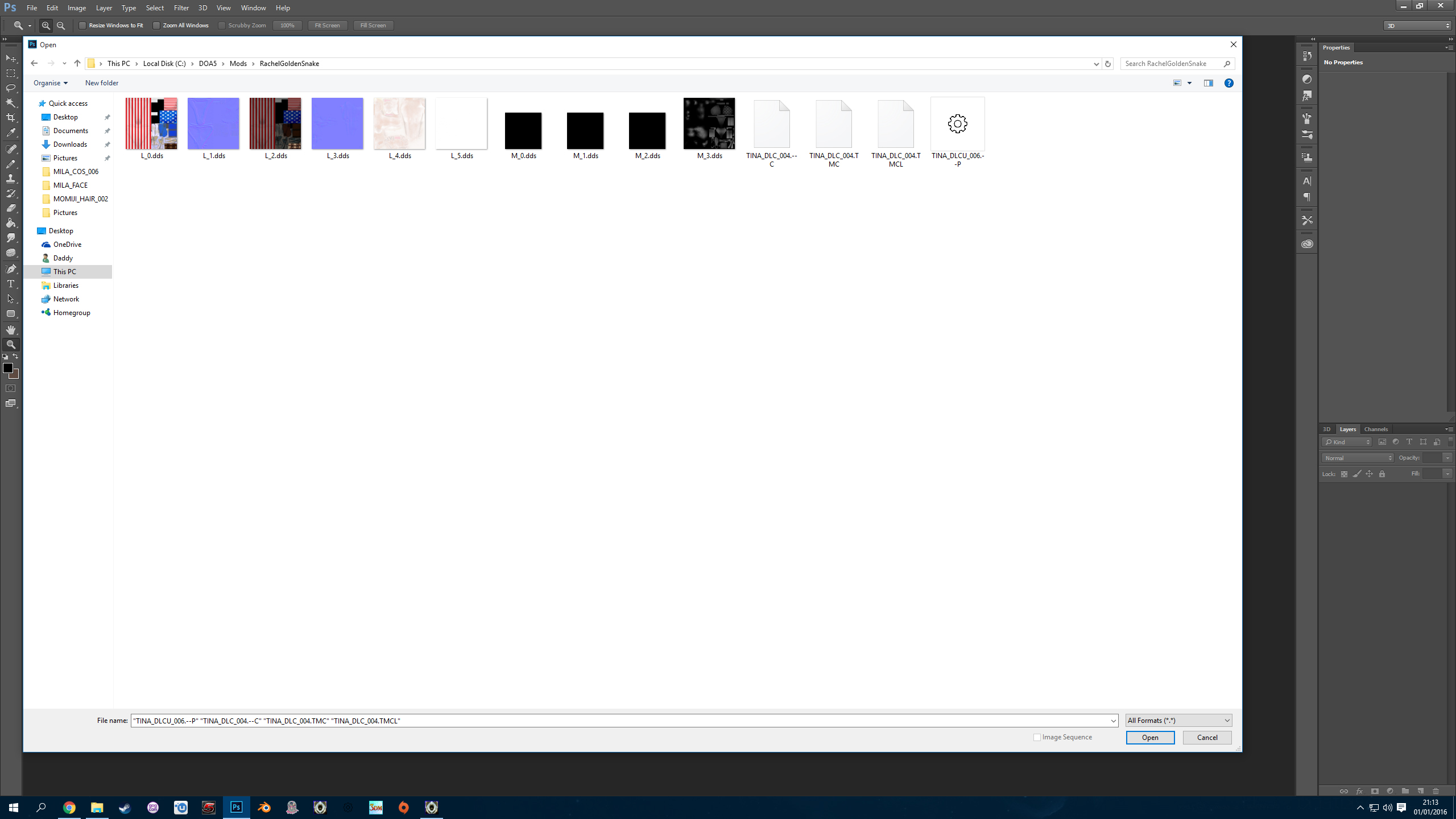This screenshot has width=1456, height=819.
Task: Open Photoshop from the taskbar
Action: click(x=236, y=808)
